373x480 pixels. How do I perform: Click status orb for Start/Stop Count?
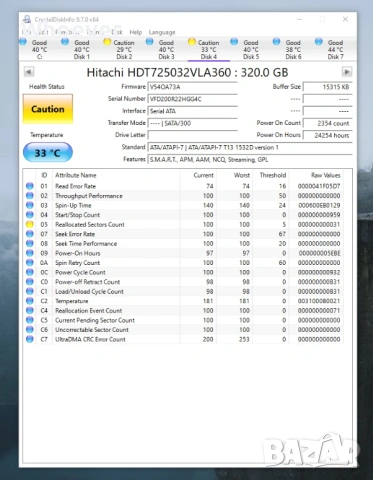(30, 215)
